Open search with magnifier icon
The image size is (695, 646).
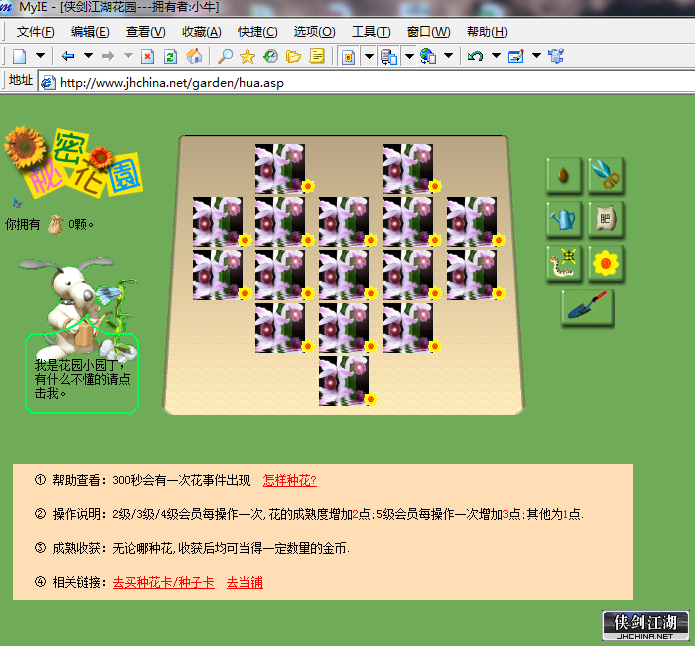click(x=226, y=56)
